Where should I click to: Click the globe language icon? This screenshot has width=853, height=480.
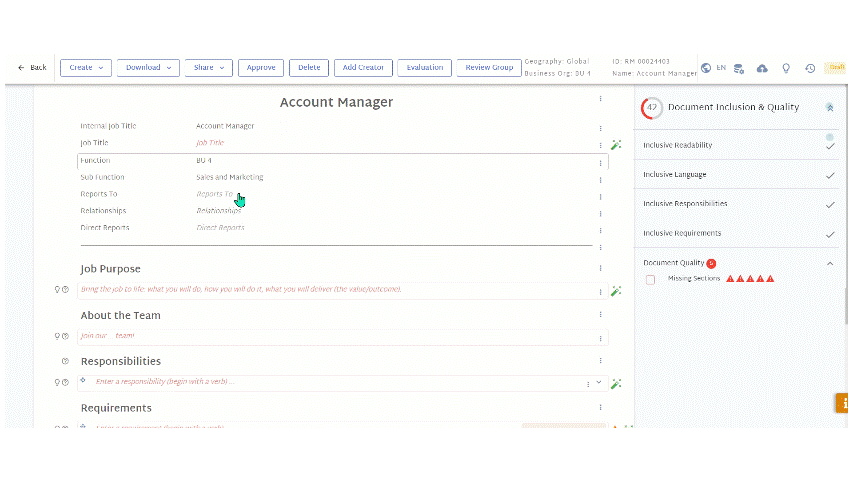[x=706, y=68]
